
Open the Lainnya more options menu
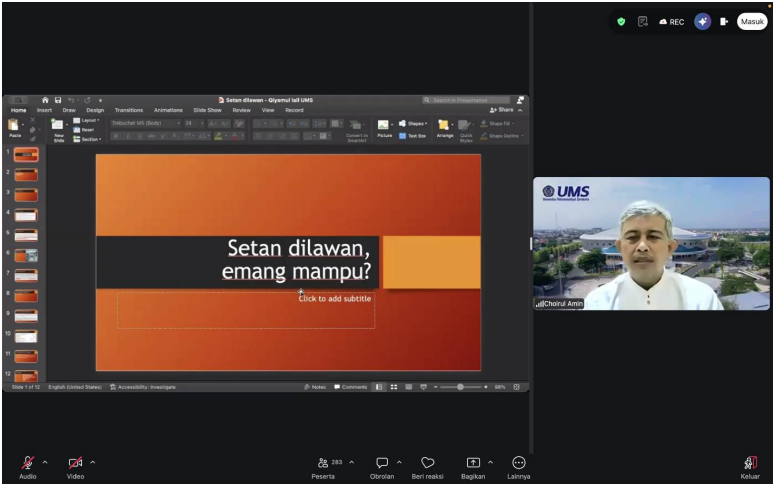click(x=519, y=463)
